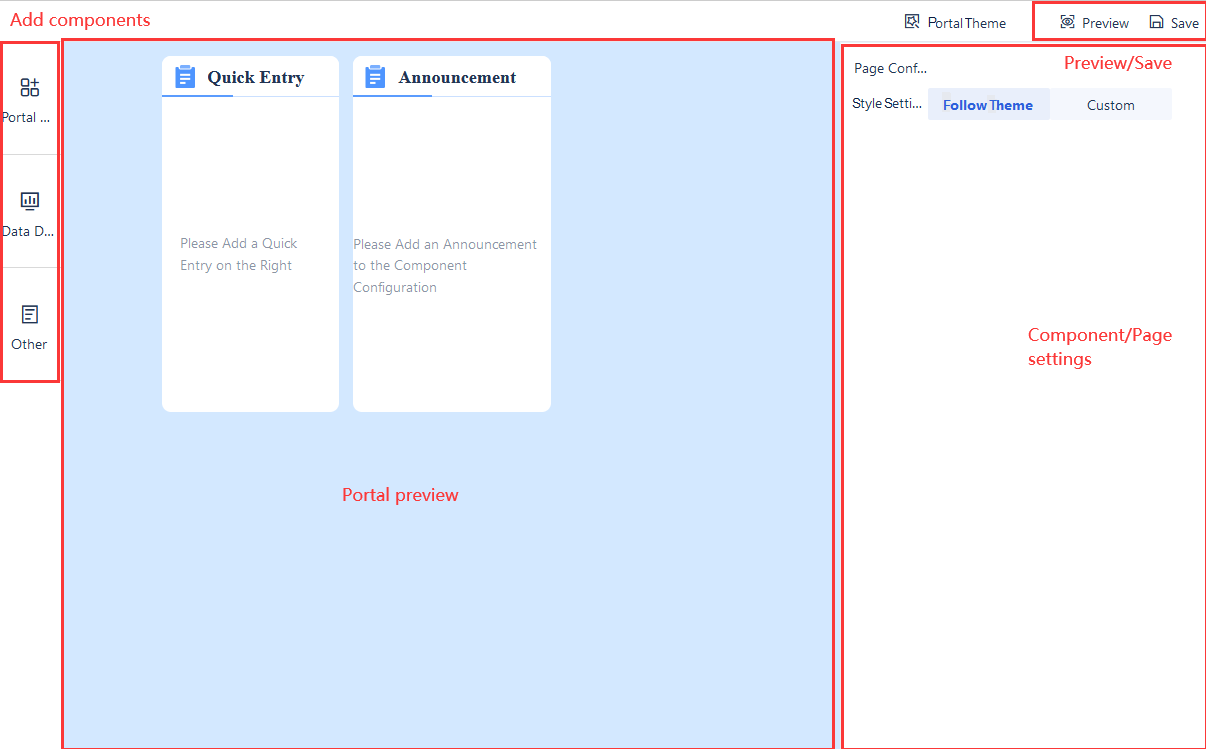This screenshot has height=749, width=1206.
Task: Select the Portal components sidebar icon
Action: pos(29,88)
